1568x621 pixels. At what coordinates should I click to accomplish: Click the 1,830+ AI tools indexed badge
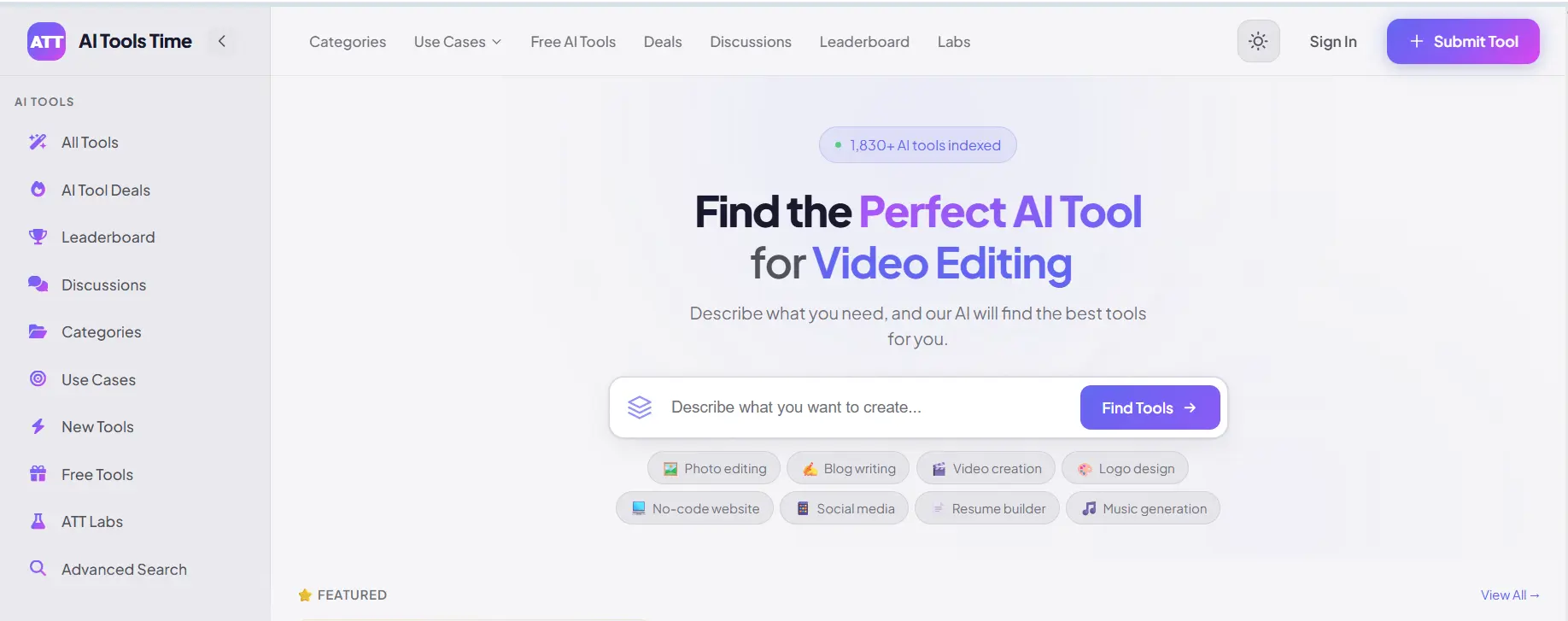(918, 145)
